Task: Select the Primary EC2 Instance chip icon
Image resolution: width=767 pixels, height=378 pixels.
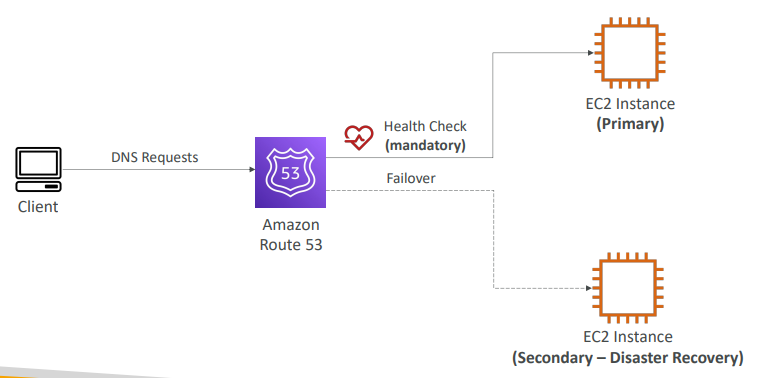Action: (x=630, y=53)
